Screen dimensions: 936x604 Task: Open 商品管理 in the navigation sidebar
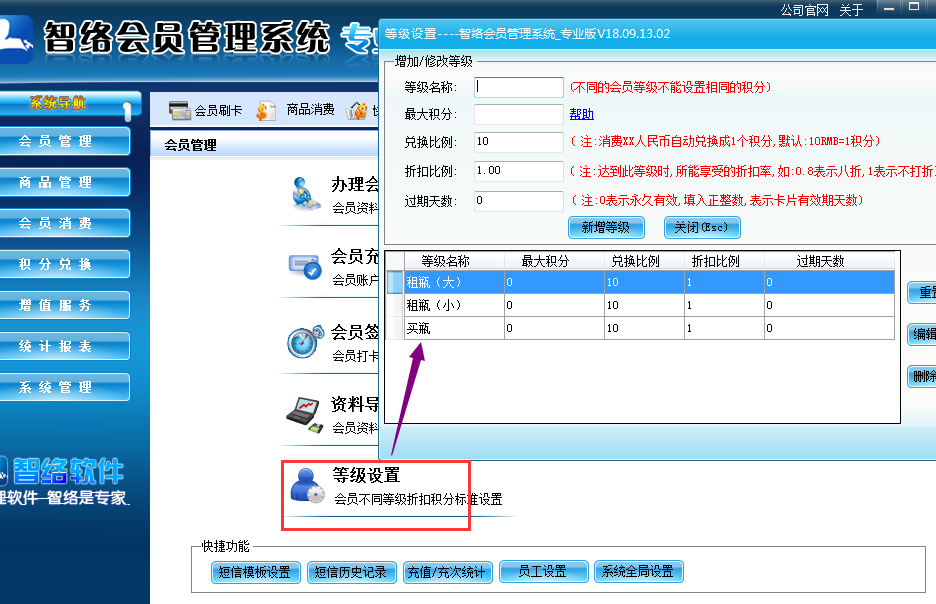tap(65, 183)
